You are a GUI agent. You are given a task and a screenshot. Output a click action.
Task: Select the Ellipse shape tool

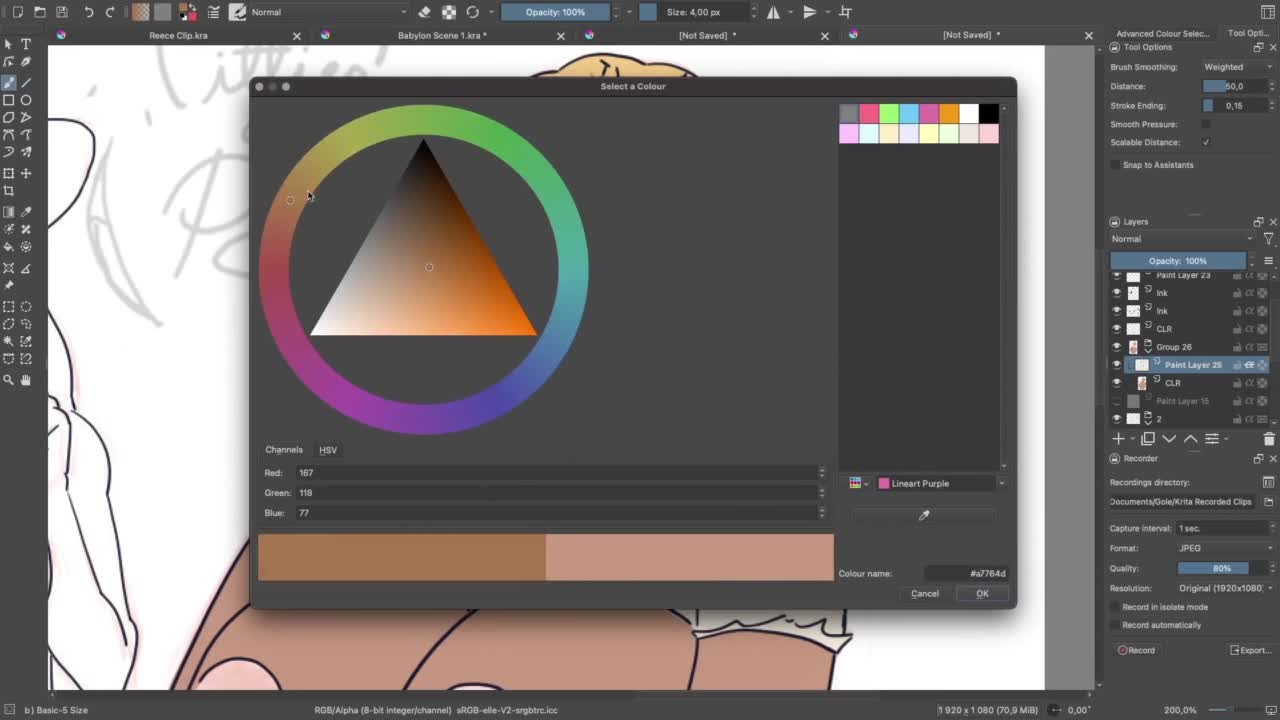(26, 100)
